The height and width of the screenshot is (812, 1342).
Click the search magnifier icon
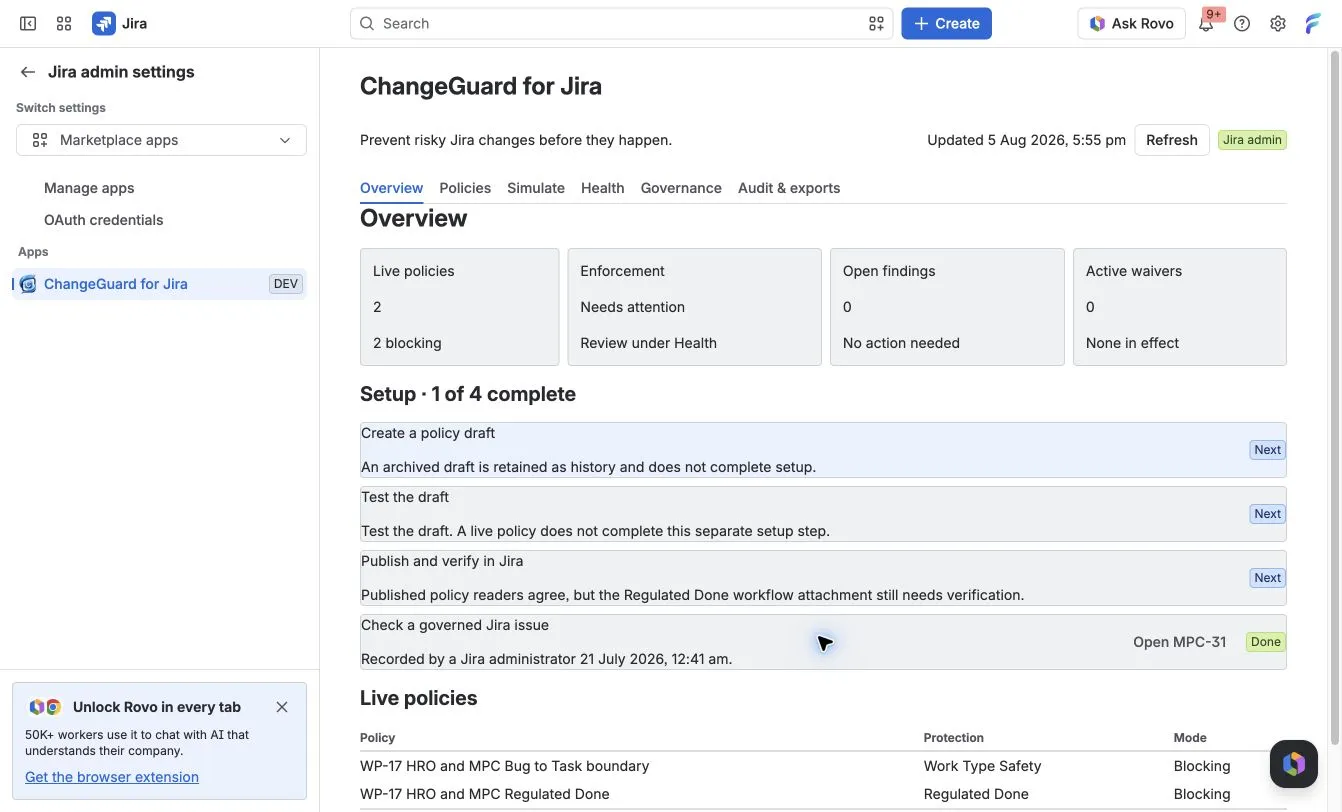(367, 23)
